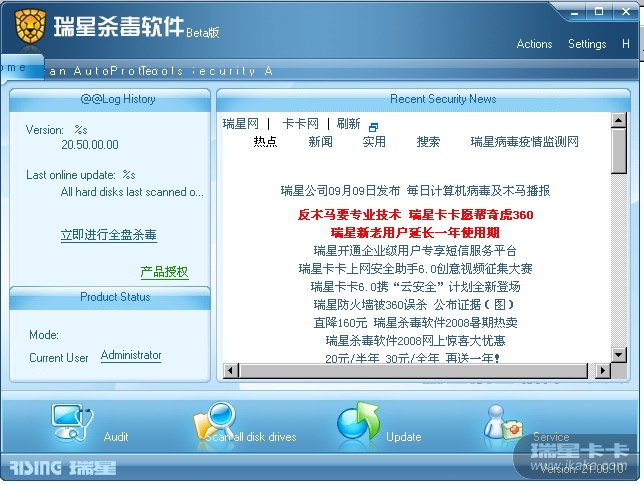Click the vertical scrollbar thumb in news panel
The width and height of the screenshot is (644, 484).
[x=618, y=151]
